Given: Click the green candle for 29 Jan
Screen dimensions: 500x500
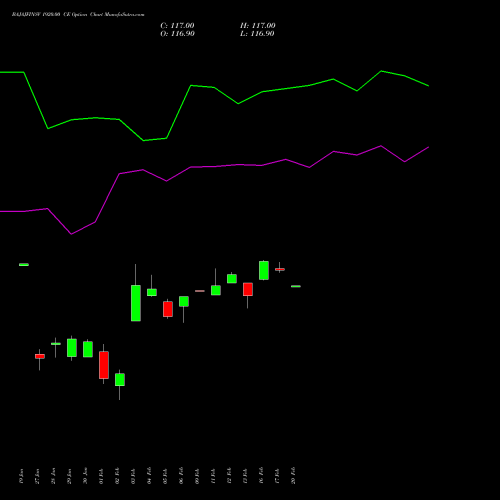Looking at the screenshot, I should pyautogui.click(x=72, y=348).
